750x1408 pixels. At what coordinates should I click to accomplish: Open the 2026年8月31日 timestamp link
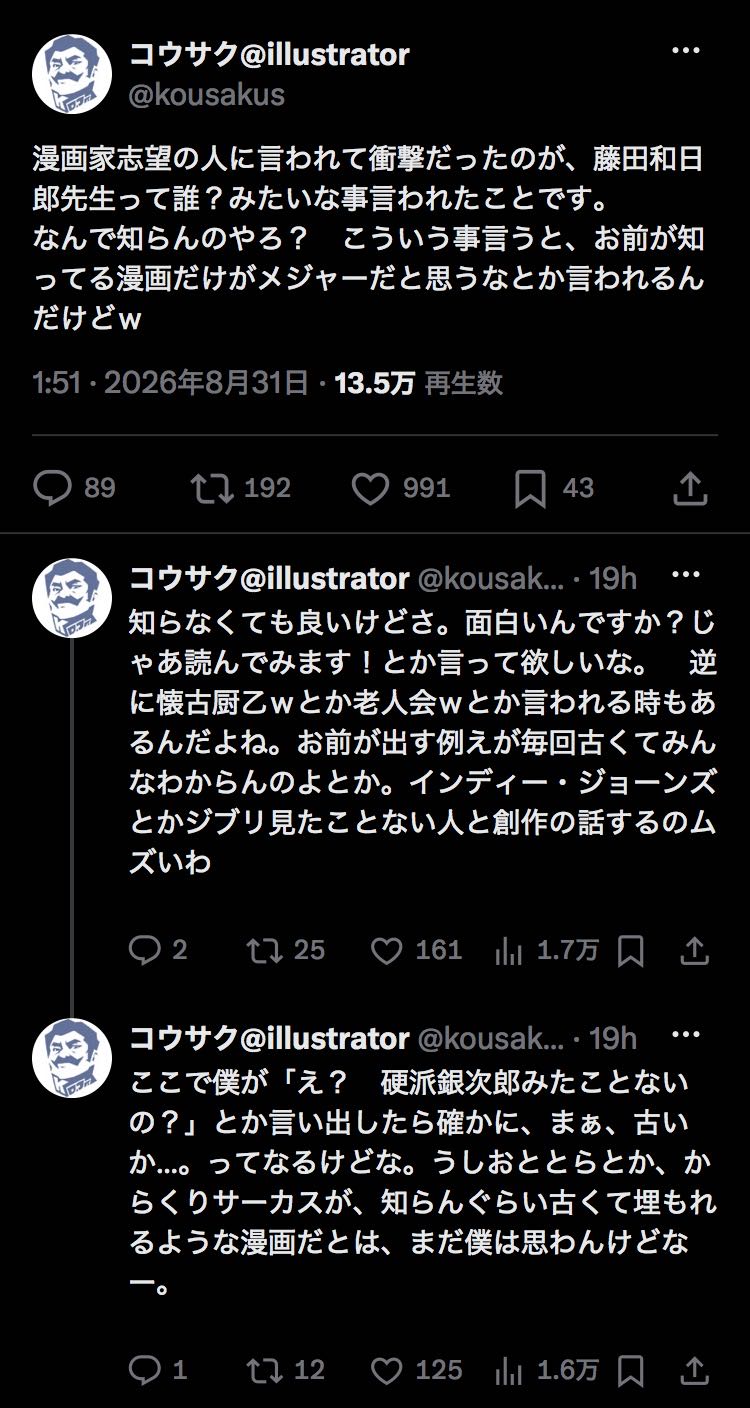pyautogui.click(x=206, y=383)
